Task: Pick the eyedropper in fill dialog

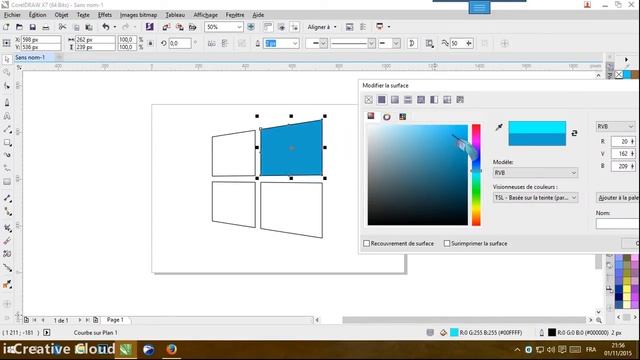Action: pyautogui.click(x=499, y=127)
